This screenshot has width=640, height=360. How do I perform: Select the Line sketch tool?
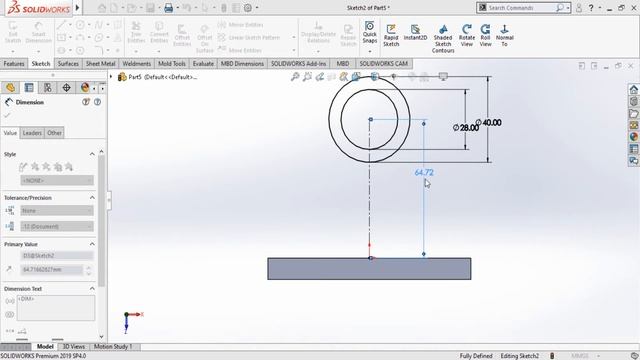coord(61,25)
